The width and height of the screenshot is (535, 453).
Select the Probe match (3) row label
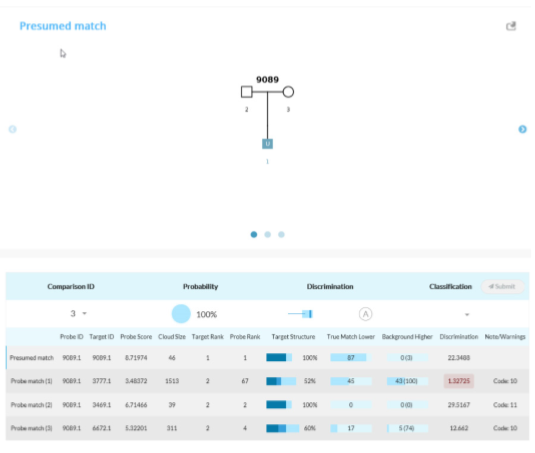tap(31, 428)
